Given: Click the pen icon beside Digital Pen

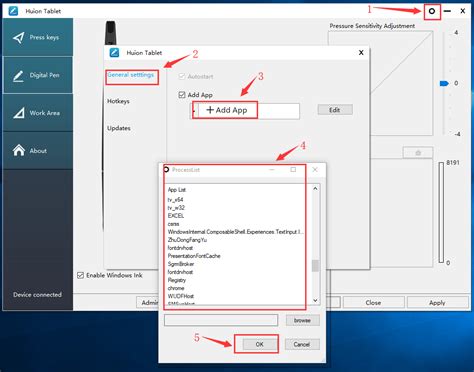Looking at the screenshot, I should 18,76.
